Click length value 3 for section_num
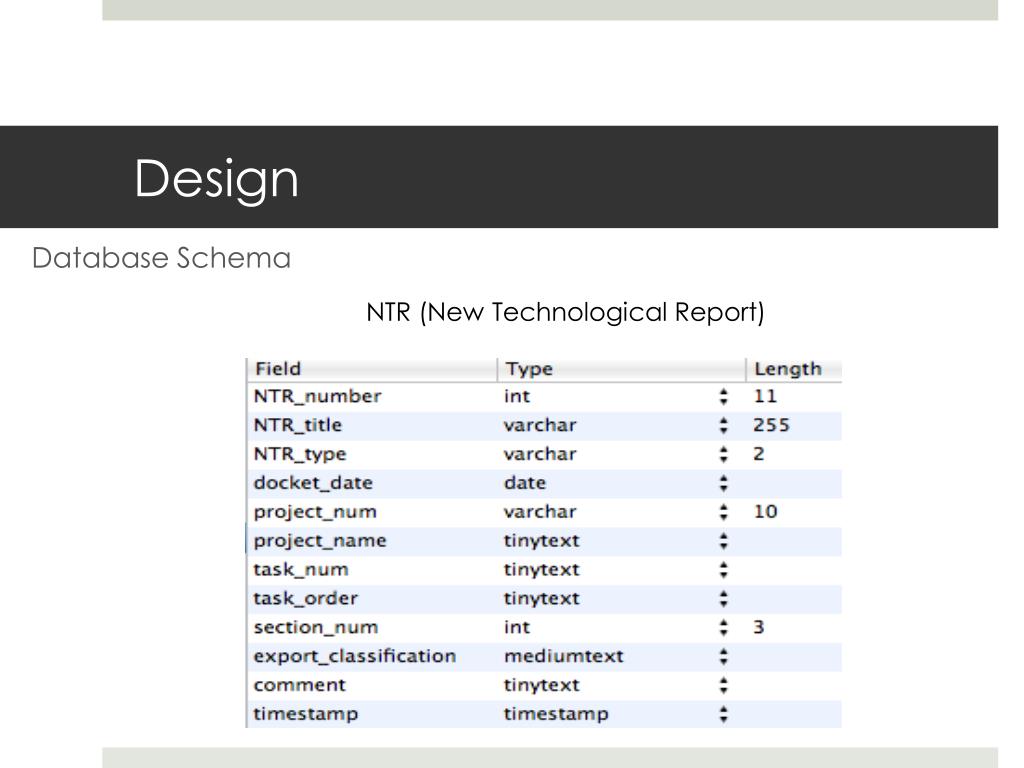1024x768 pixels. pos(759,628)
